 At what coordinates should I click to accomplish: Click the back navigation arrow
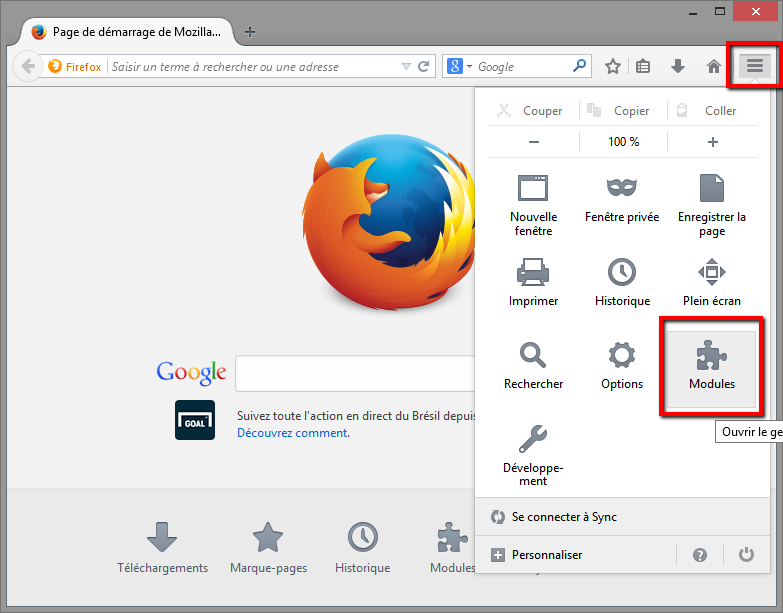point(28,66)
